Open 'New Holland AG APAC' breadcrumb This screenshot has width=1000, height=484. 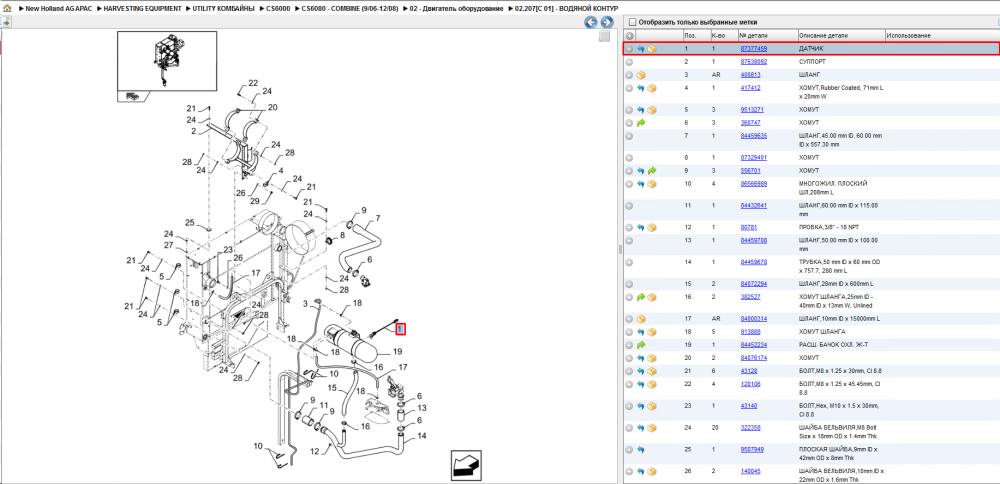59,8
